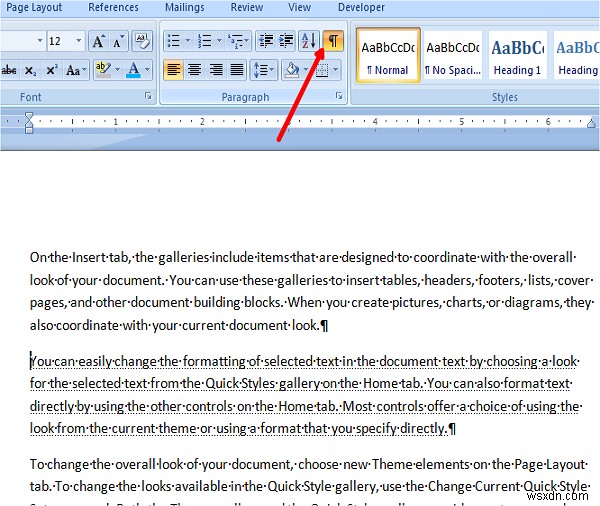The width and height of the screenshot is (600, 506).
Task: Click the pilcrow after "specify directly."
Action: (x=452, y=429)
